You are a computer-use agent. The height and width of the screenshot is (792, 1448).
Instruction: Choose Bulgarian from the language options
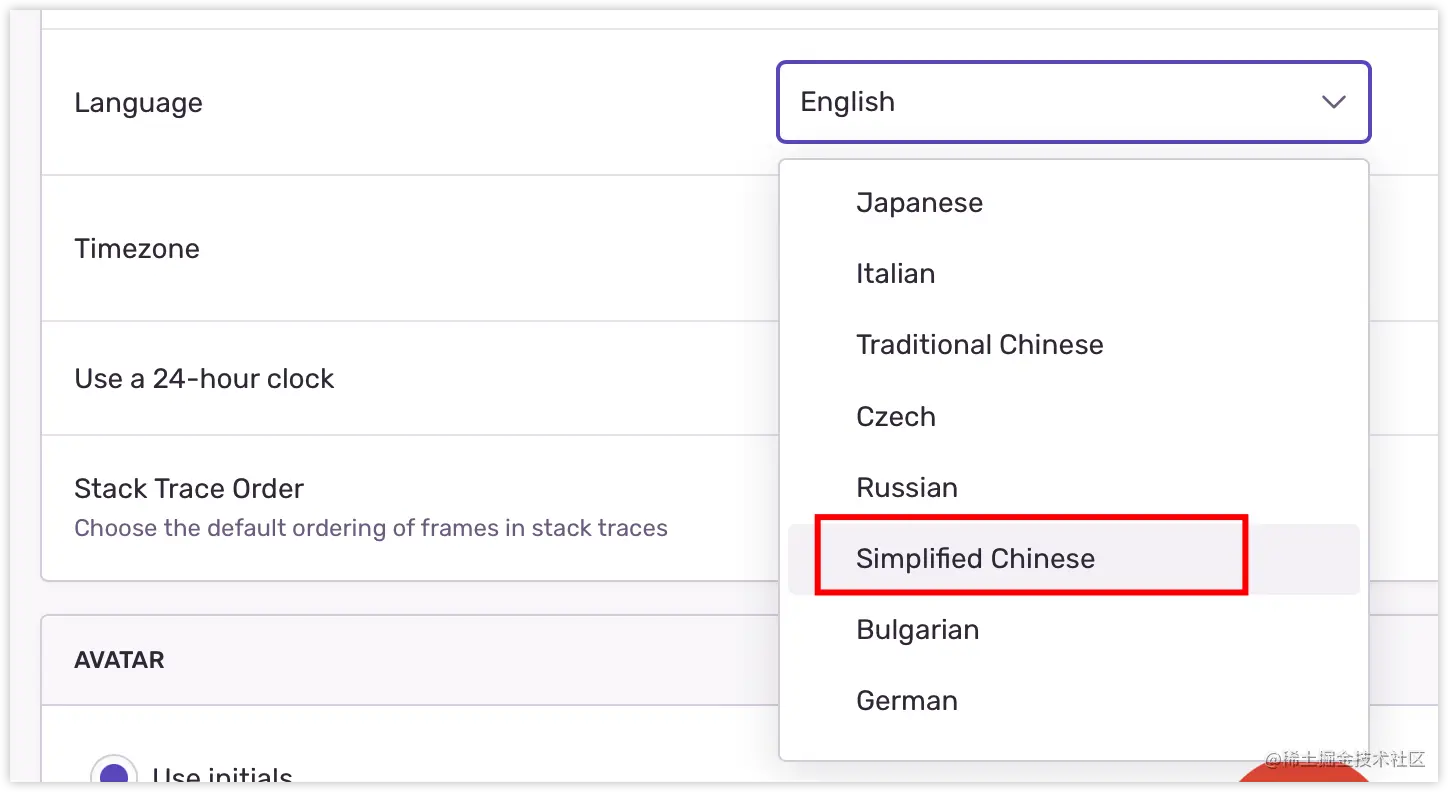pyautogui.click(x=917, y=629)
